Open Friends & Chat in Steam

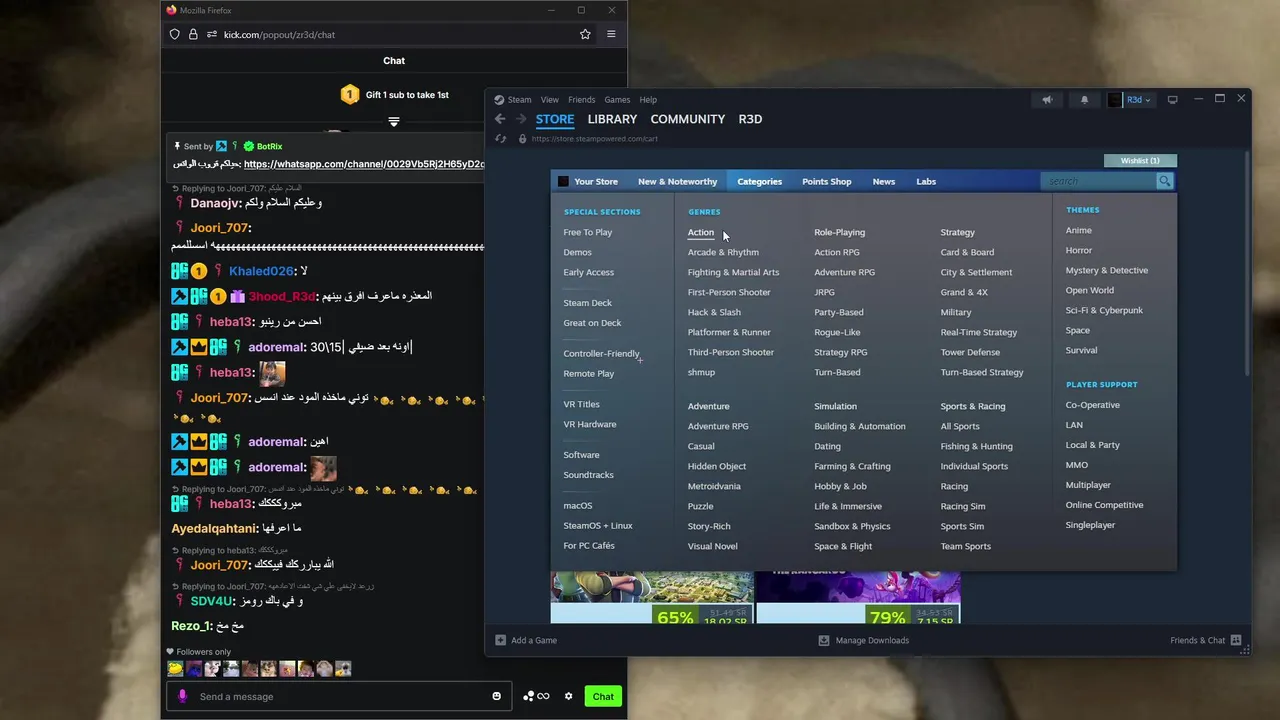tap(1206, 640)
